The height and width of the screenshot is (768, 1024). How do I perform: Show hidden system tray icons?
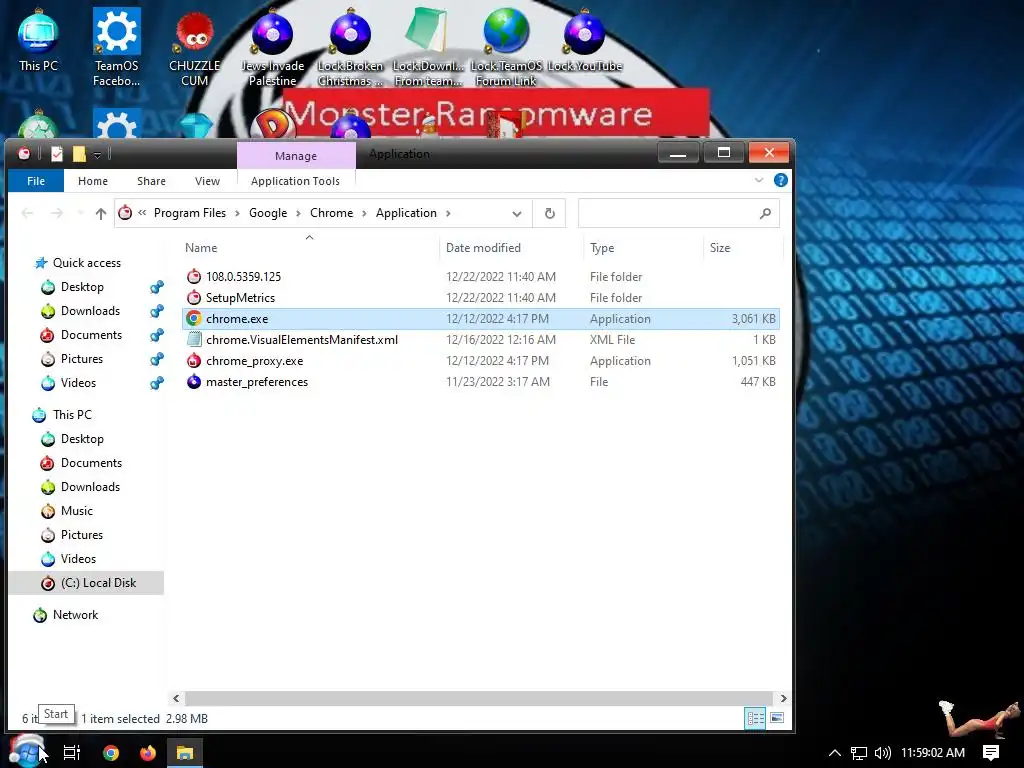pos(835,753)
